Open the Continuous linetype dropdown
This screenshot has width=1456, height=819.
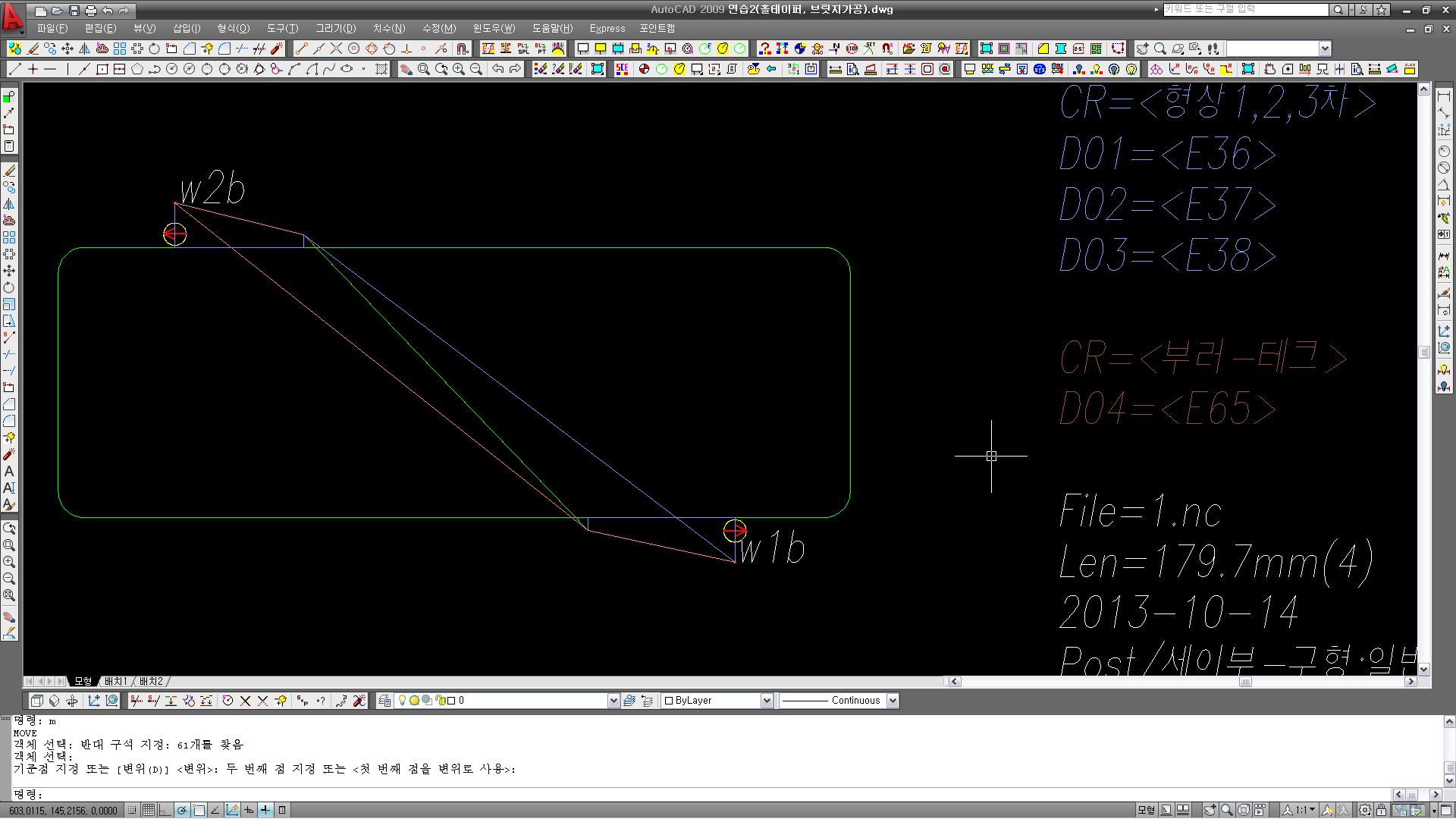893,701
